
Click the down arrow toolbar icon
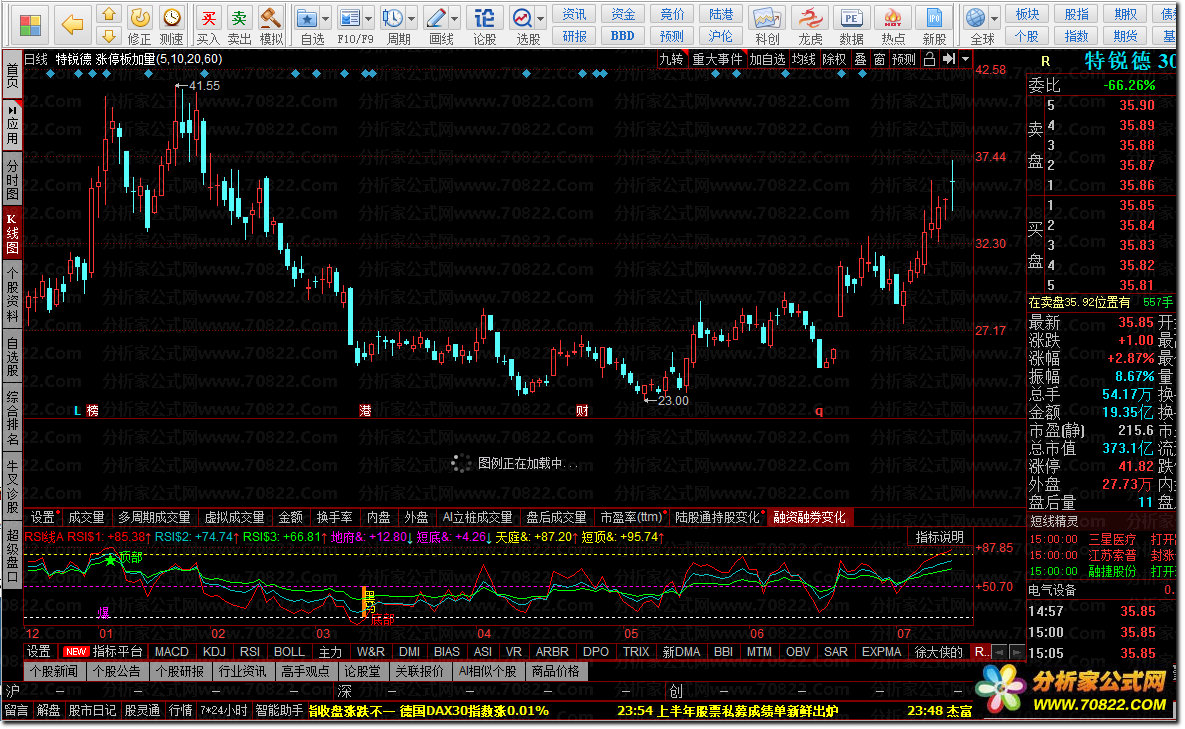[109, 36]
